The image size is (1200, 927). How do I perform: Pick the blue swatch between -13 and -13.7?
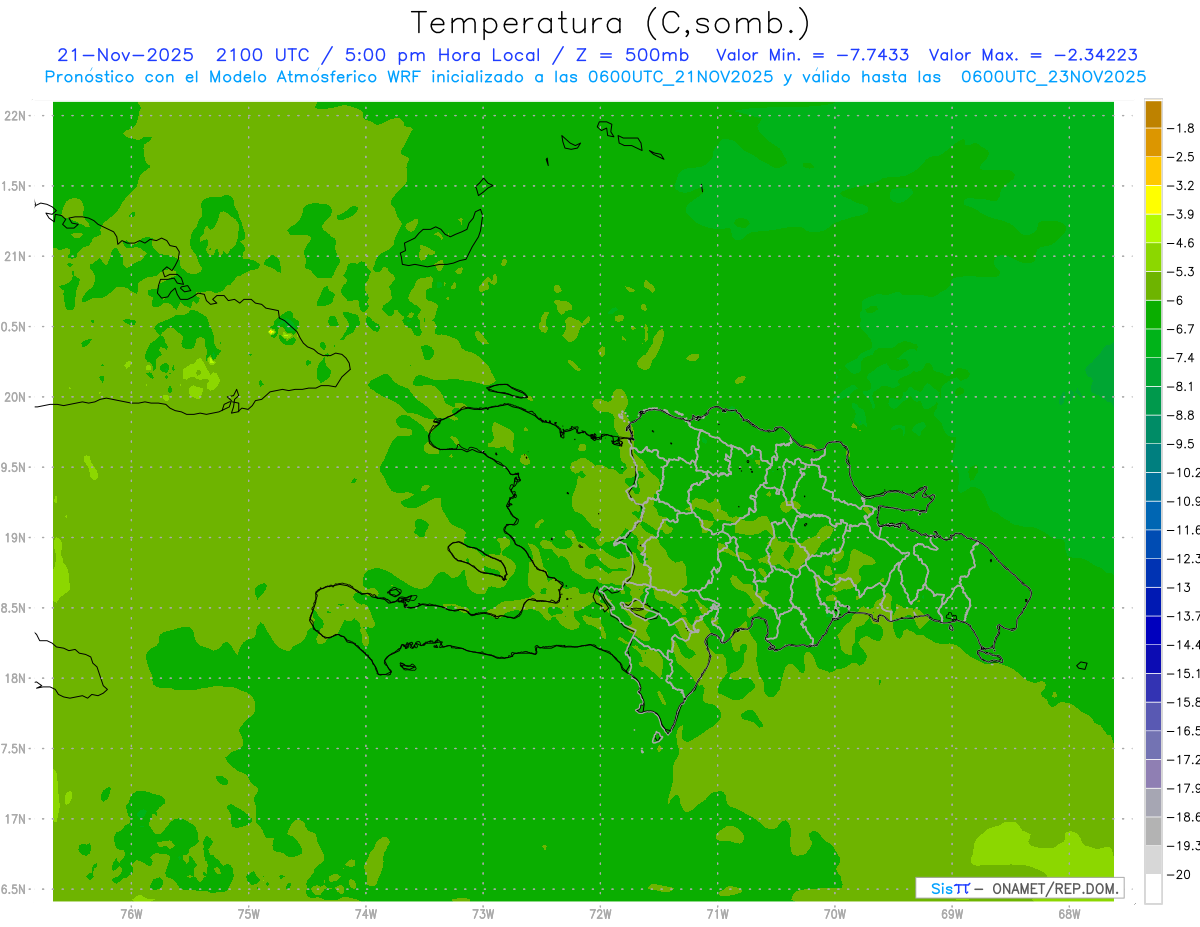[x=1153, y=601]
